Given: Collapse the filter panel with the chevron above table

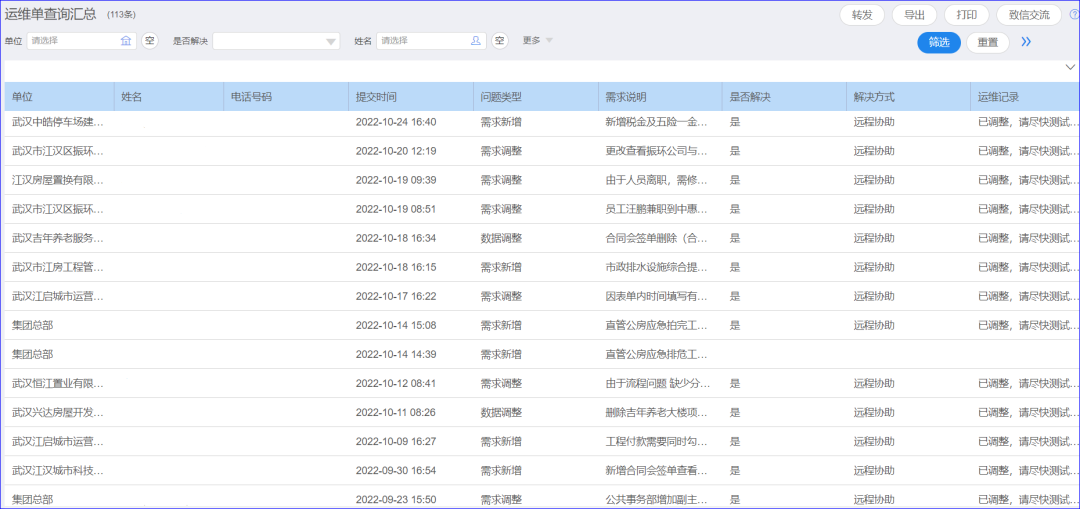Looking at the screenshot, I should (1070, 67).
